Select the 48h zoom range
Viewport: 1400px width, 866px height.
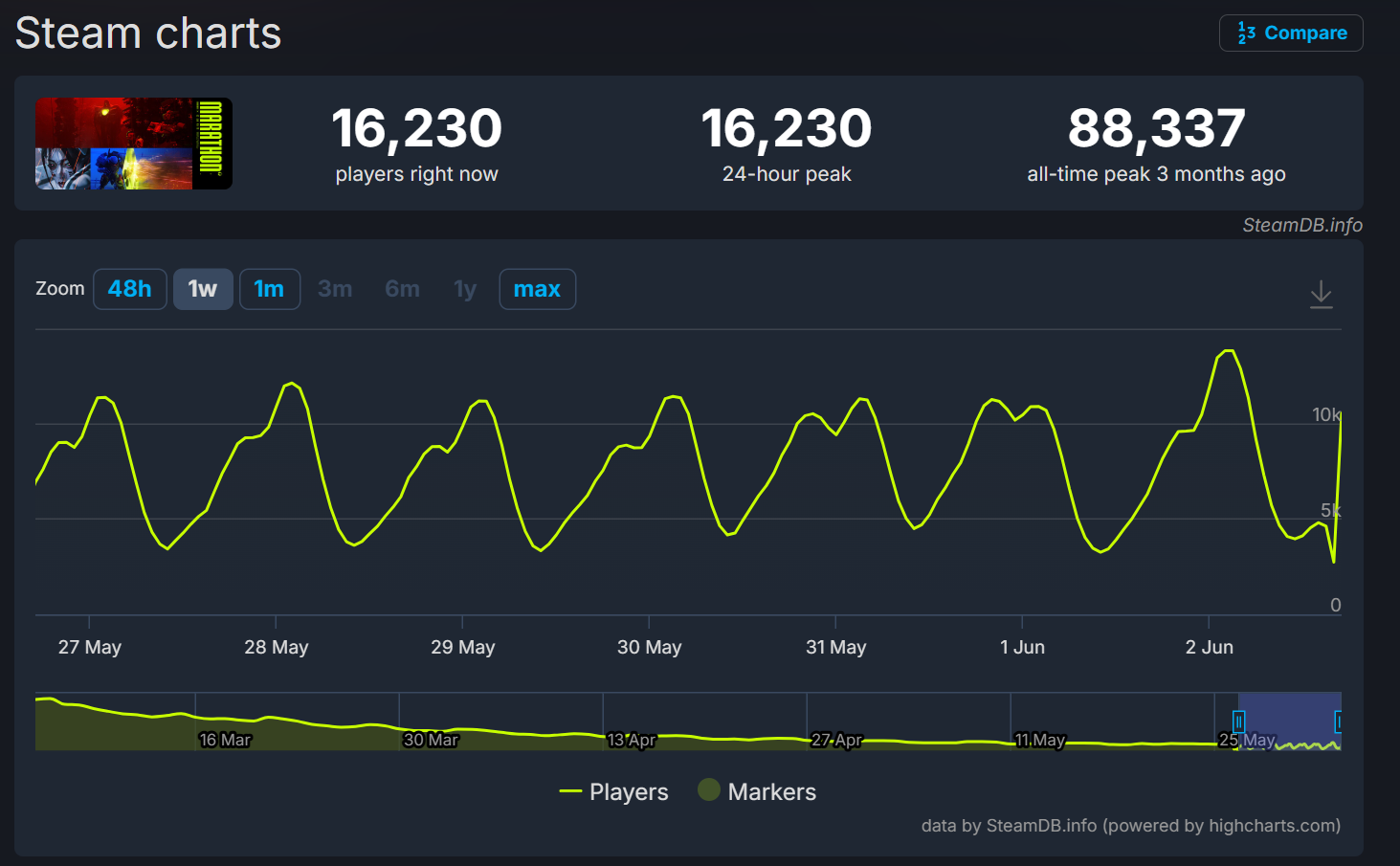pos(130,289)
